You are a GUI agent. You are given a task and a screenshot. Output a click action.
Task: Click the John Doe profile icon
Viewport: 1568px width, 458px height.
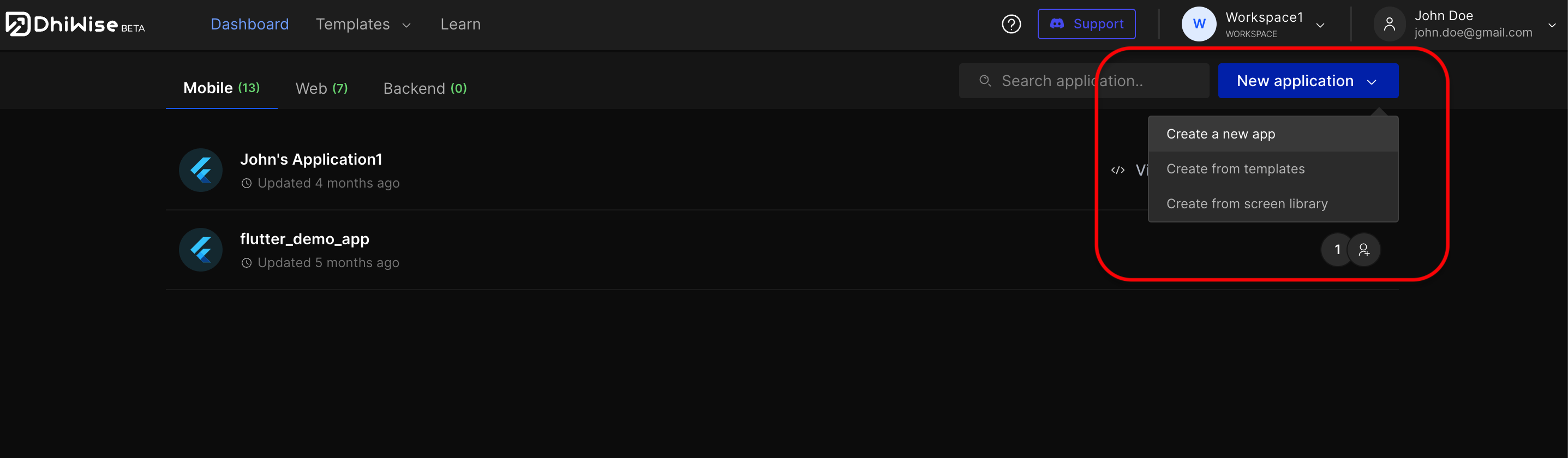(x=1389, y=25)
